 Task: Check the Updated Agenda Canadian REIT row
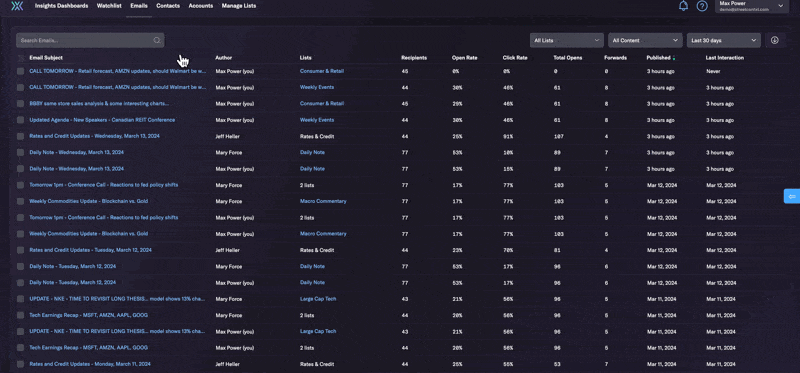[20, 120]
